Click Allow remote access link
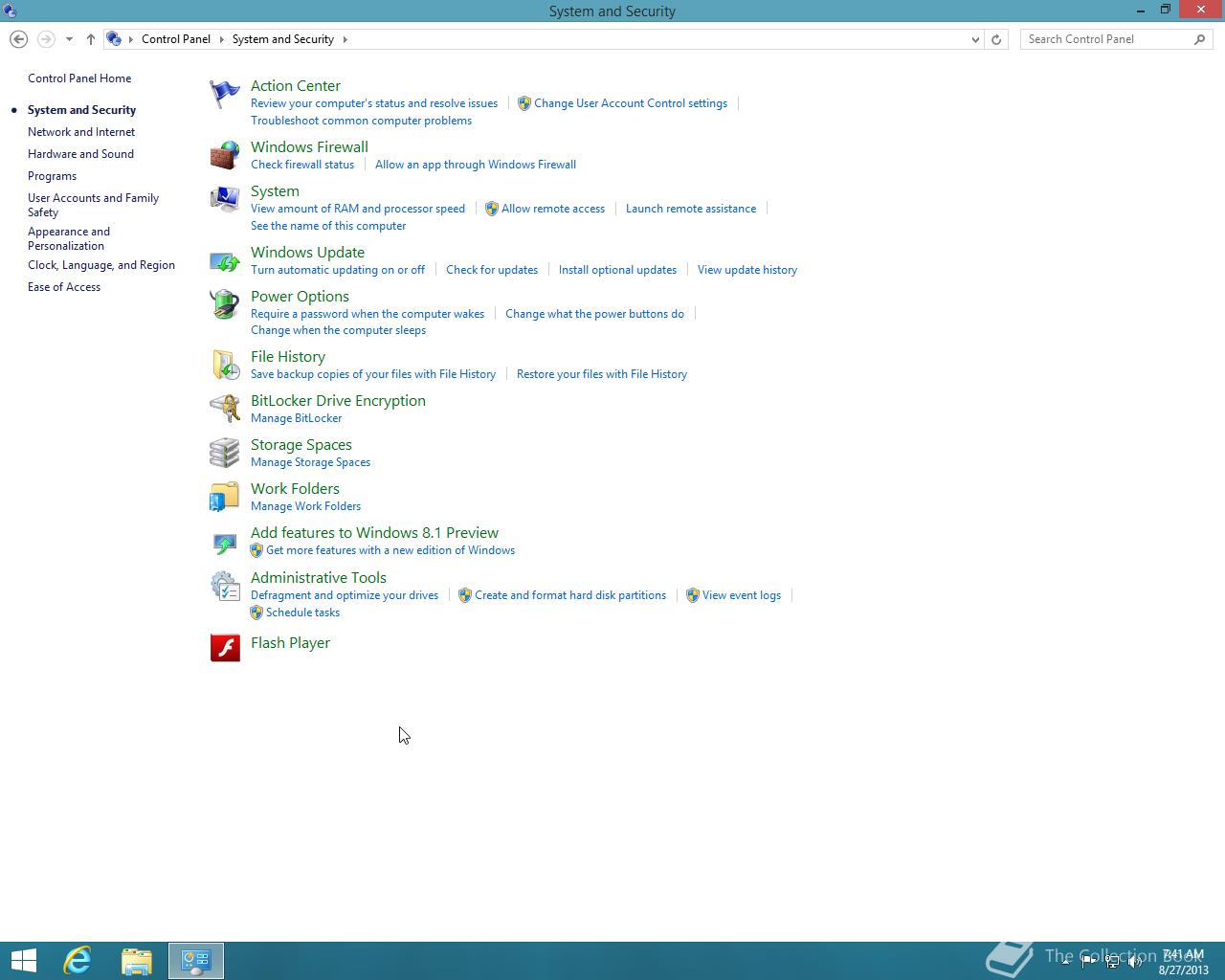Viewport: 1225px width, 980px height. 553,209
